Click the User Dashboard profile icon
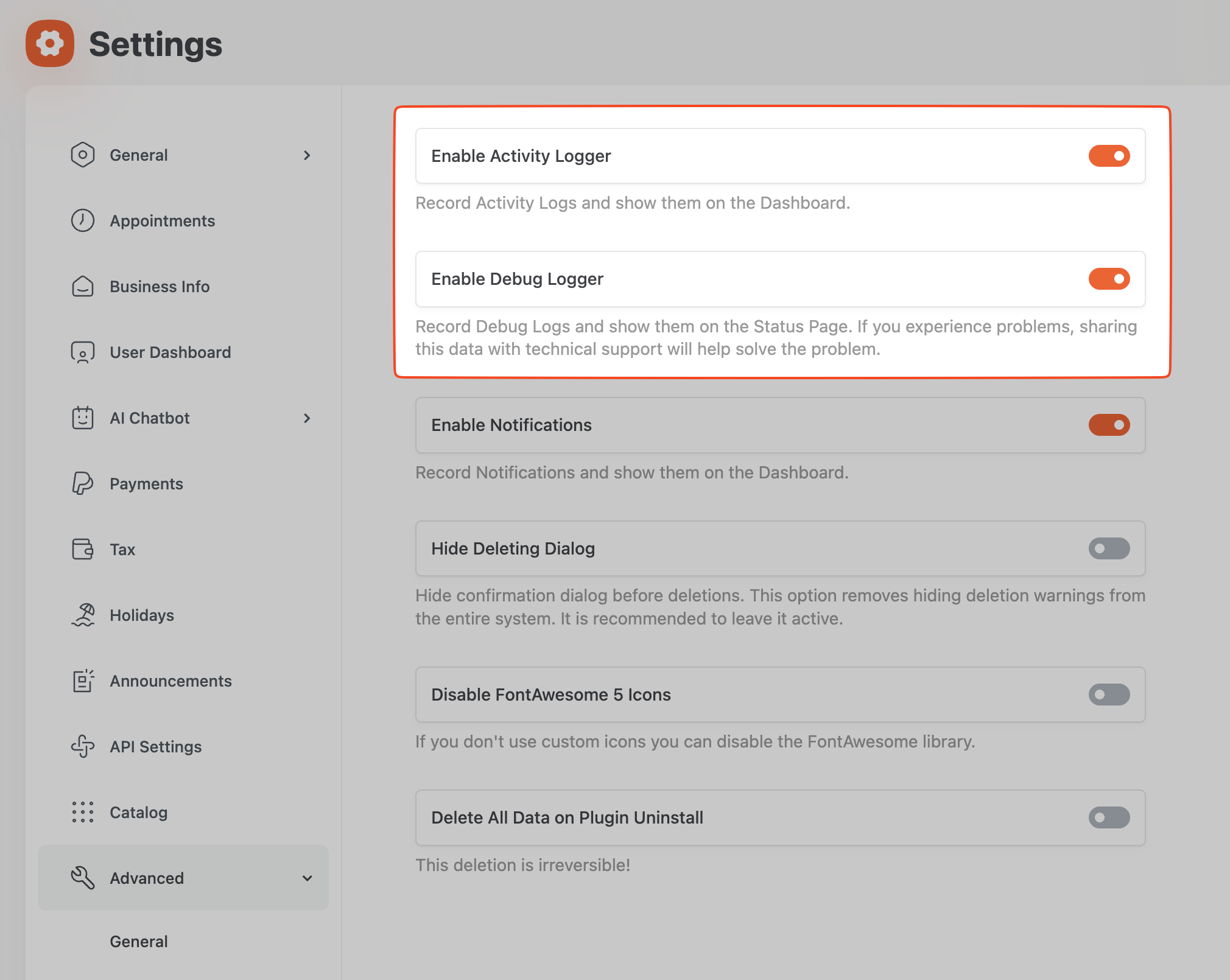The width and height of the screenshot is (1230, 980). coord(83,352)
